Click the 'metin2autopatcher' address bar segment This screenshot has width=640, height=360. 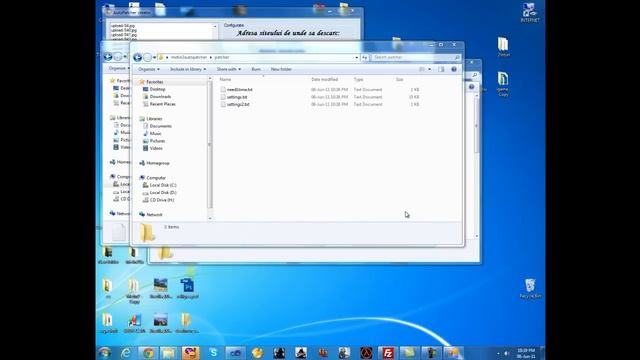click(x=189, y=58)
